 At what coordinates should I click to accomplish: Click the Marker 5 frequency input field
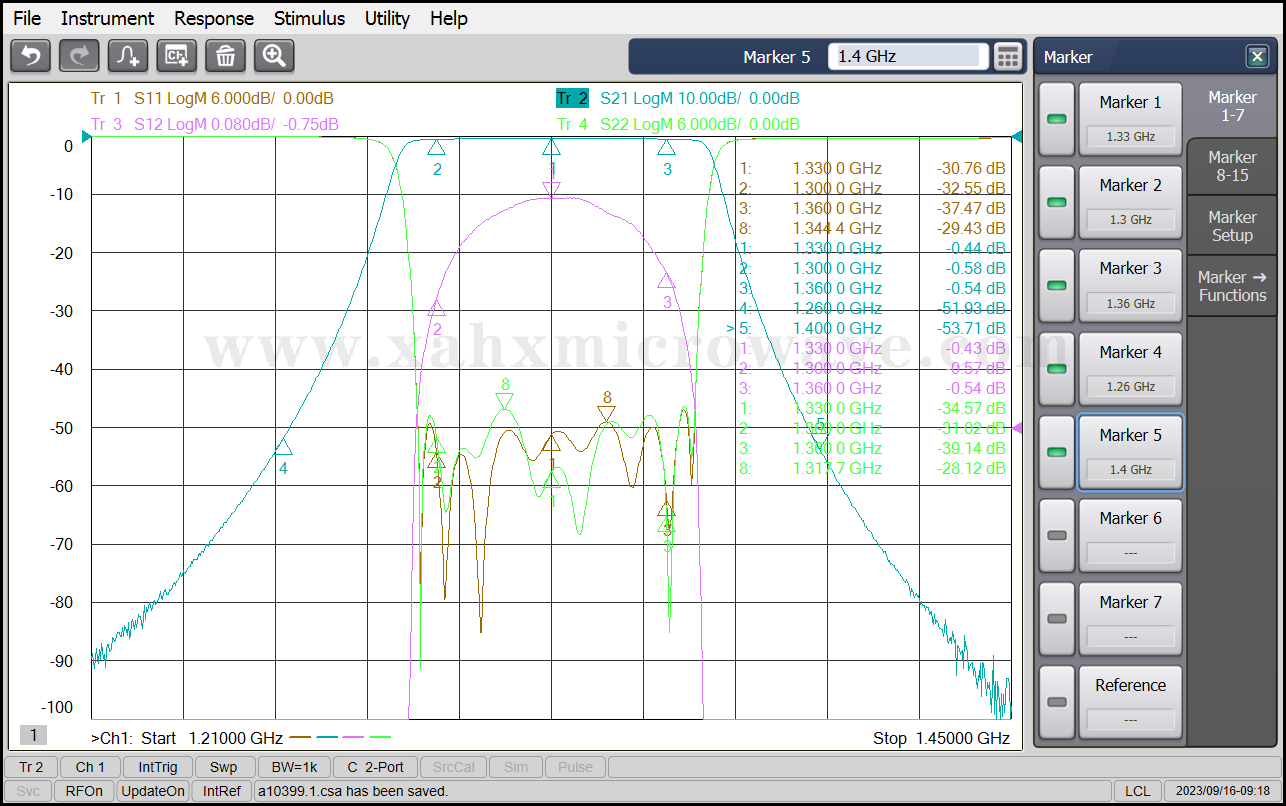(908, 57)
